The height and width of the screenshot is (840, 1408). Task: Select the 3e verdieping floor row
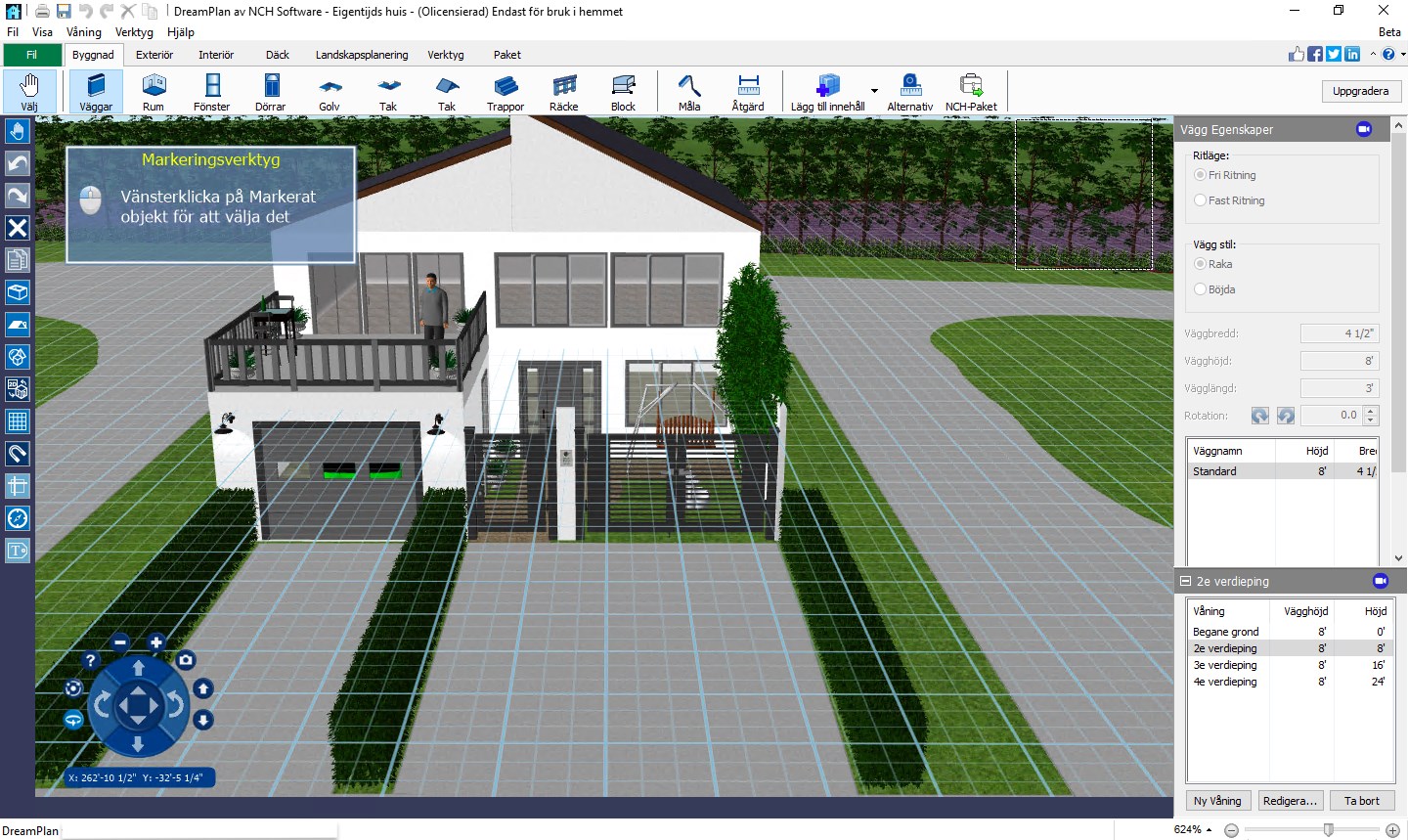[1225, 665]
